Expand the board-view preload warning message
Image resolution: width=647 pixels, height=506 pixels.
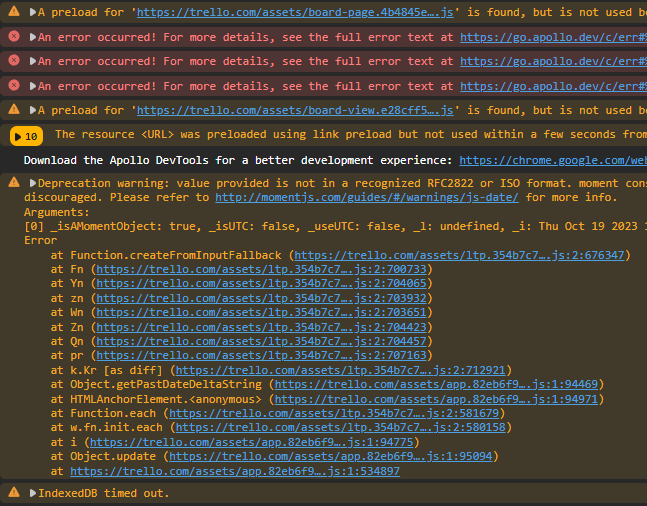pos(33,110)
